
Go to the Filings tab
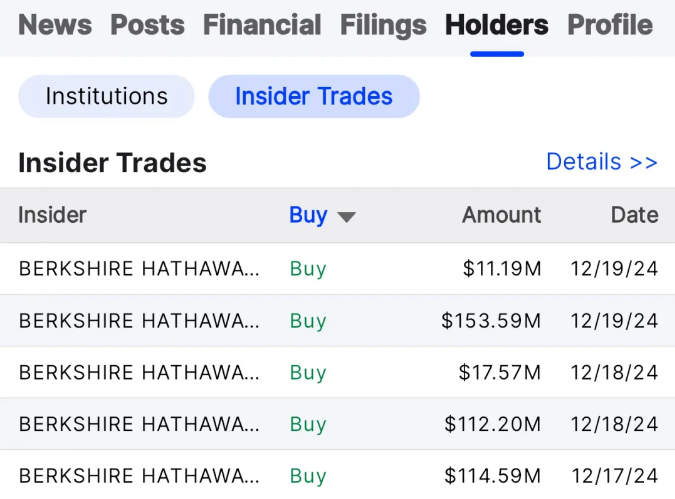[x=383, y=24]
